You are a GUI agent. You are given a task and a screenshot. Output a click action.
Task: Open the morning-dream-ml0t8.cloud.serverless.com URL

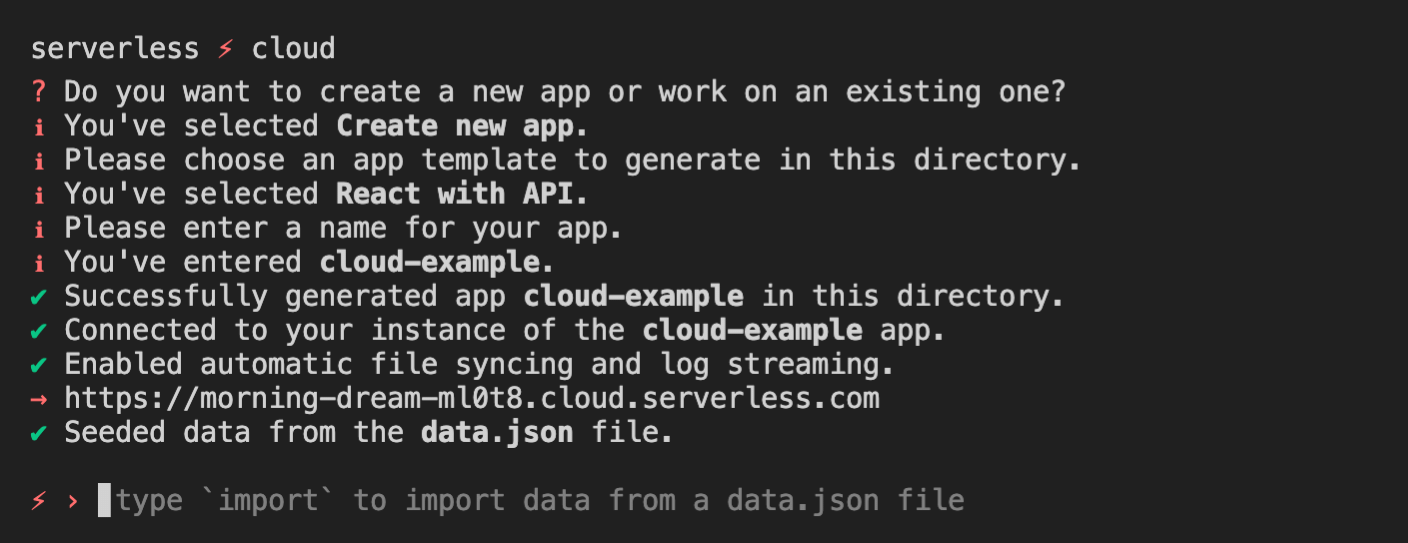click(x=472, y=399)
